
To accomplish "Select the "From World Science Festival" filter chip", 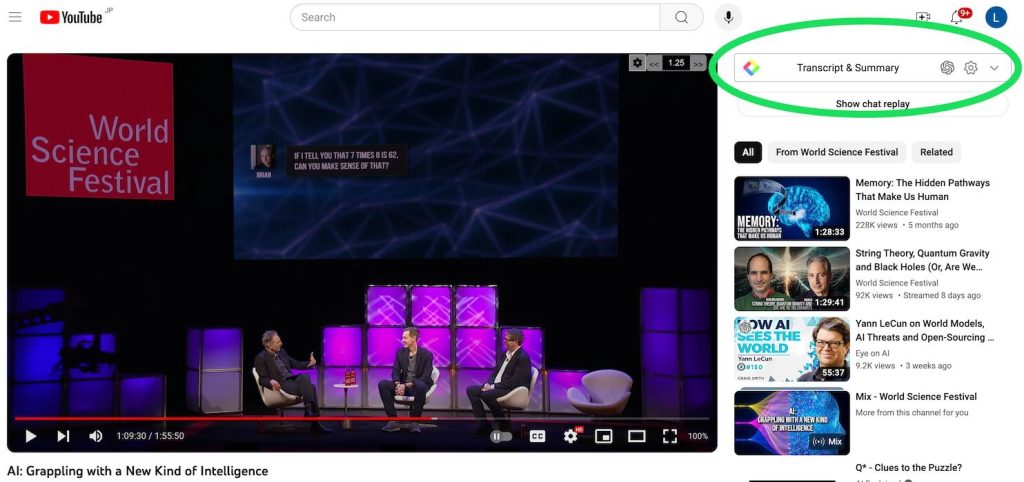I will [836, 152].
